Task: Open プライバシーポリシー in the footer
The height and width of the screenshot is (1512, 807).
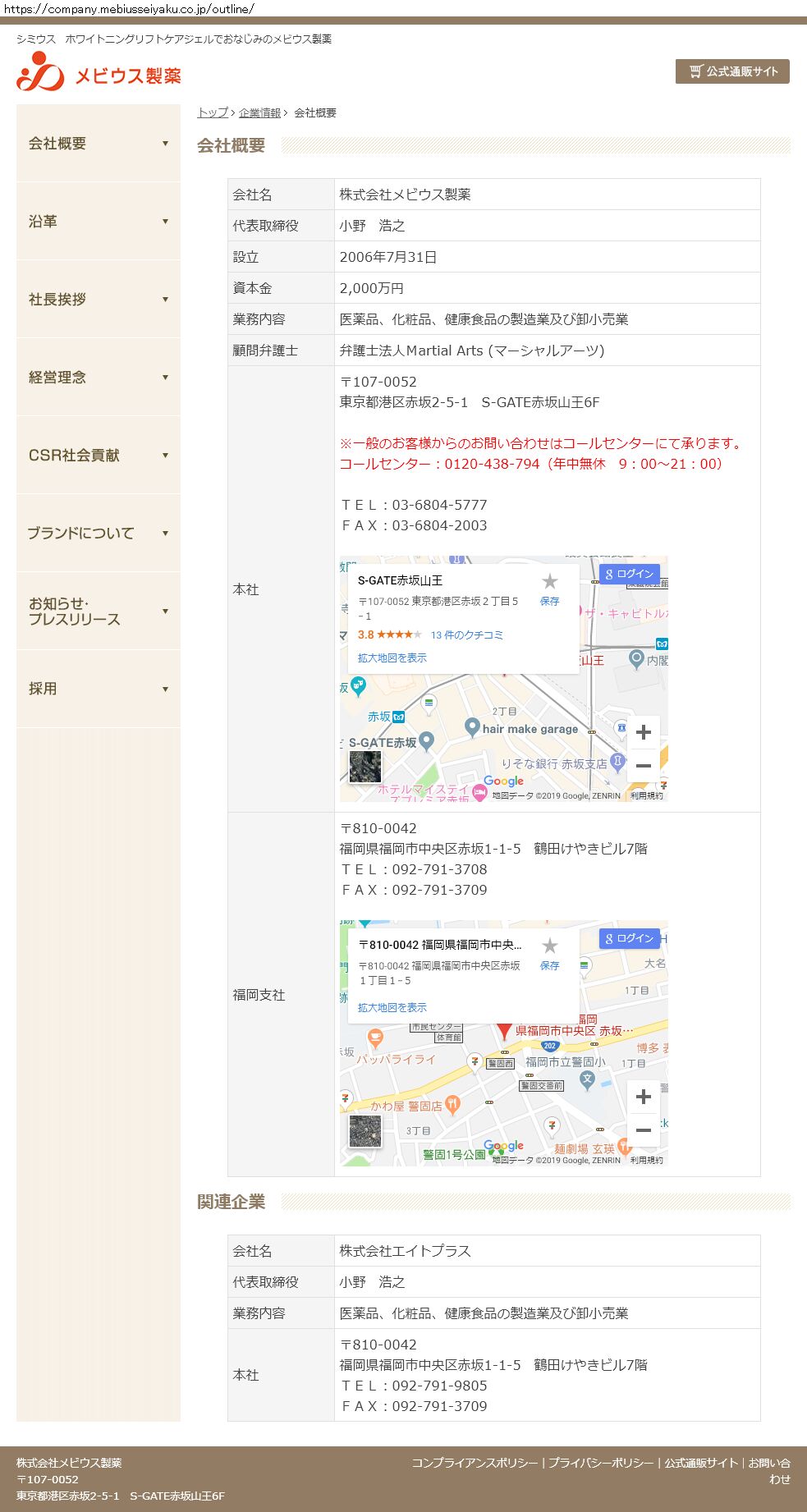Action: (x=601, y=1463)
